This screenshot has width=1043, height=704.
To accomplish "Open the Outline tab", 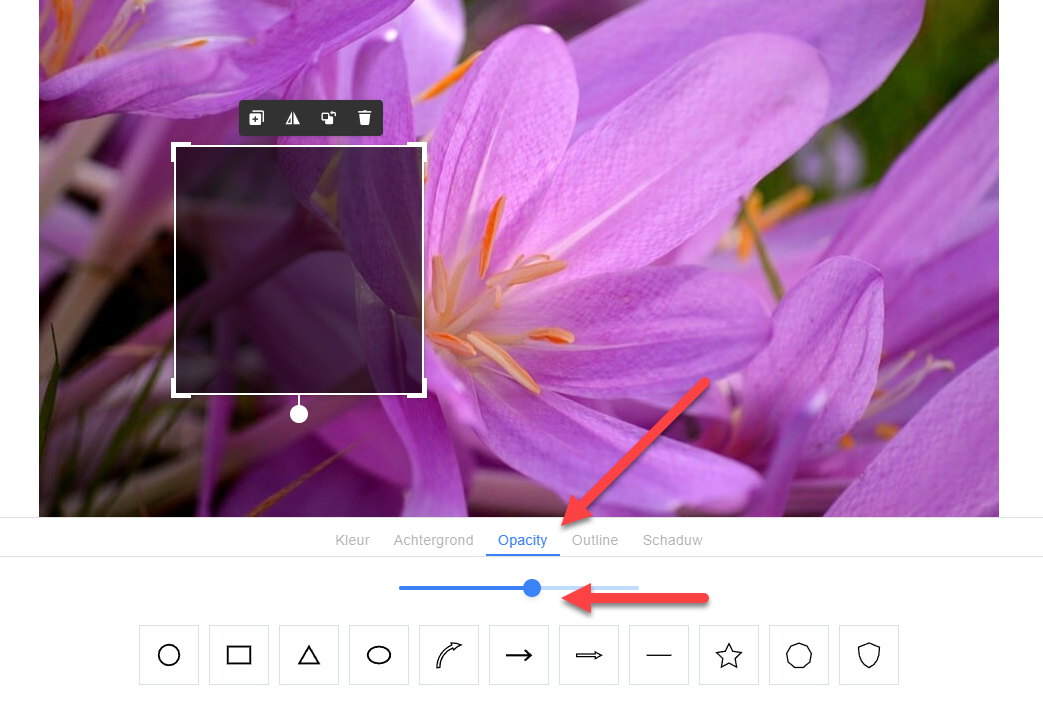I will (595, 540).
